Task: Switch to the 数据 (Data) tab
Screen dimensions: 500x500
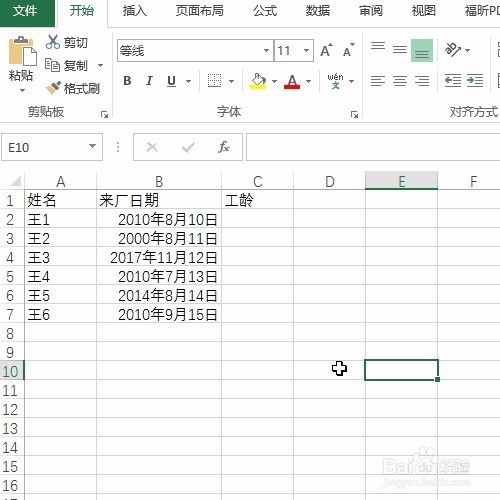Action: [318, 11]
